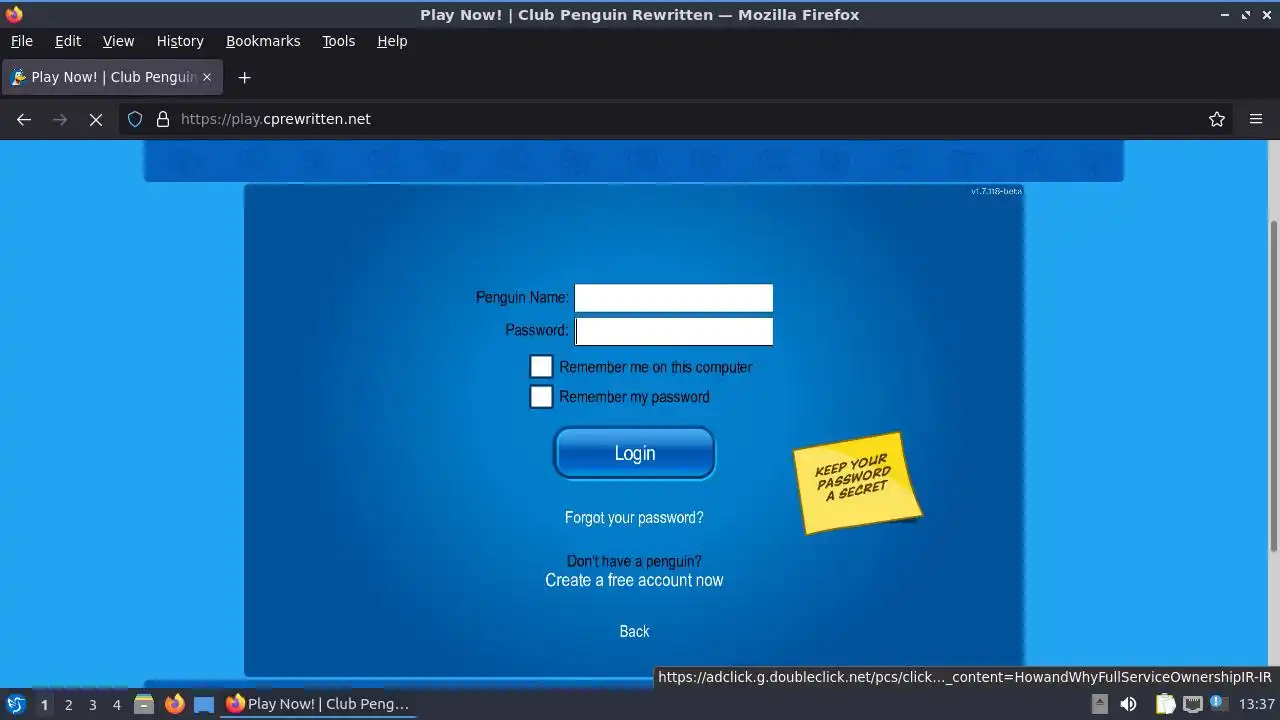Click the address bar URL
Screen dimensions: 1280x720
[275, 119]
